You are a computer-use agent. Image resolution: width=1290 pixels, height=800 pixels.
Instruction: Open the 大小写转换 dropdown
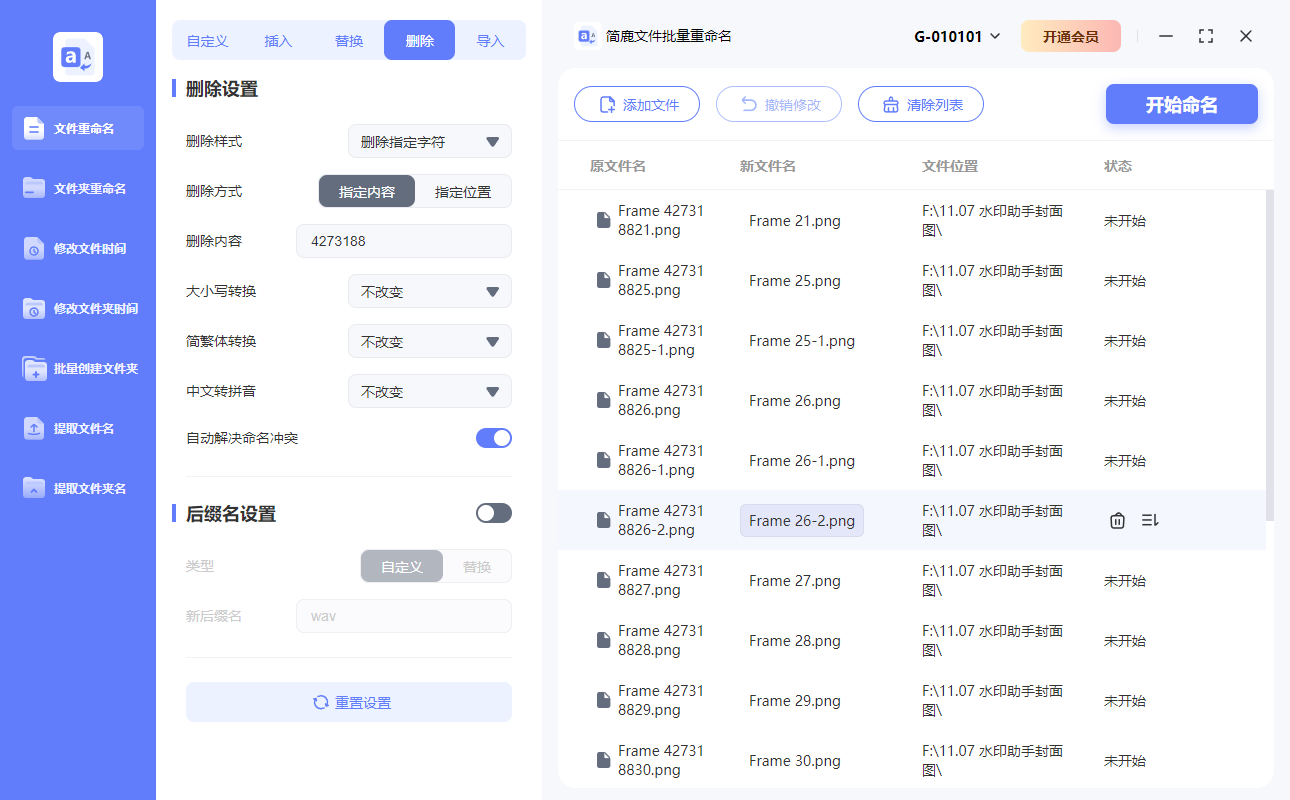click(x=429, y=291)
